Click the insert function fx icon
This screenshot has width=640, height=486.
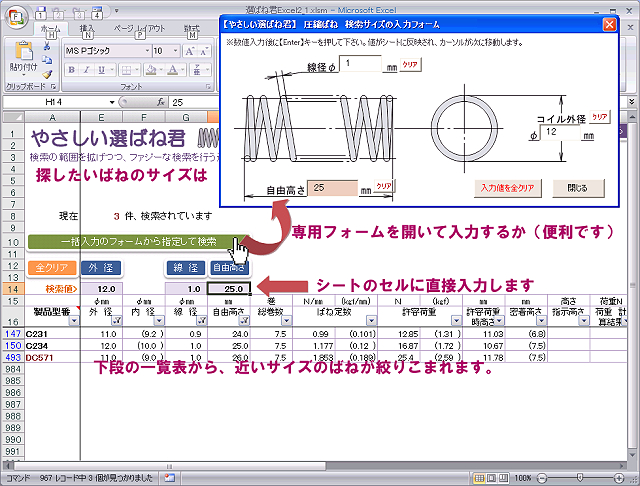pyautogui.click(x=160, y=102)
